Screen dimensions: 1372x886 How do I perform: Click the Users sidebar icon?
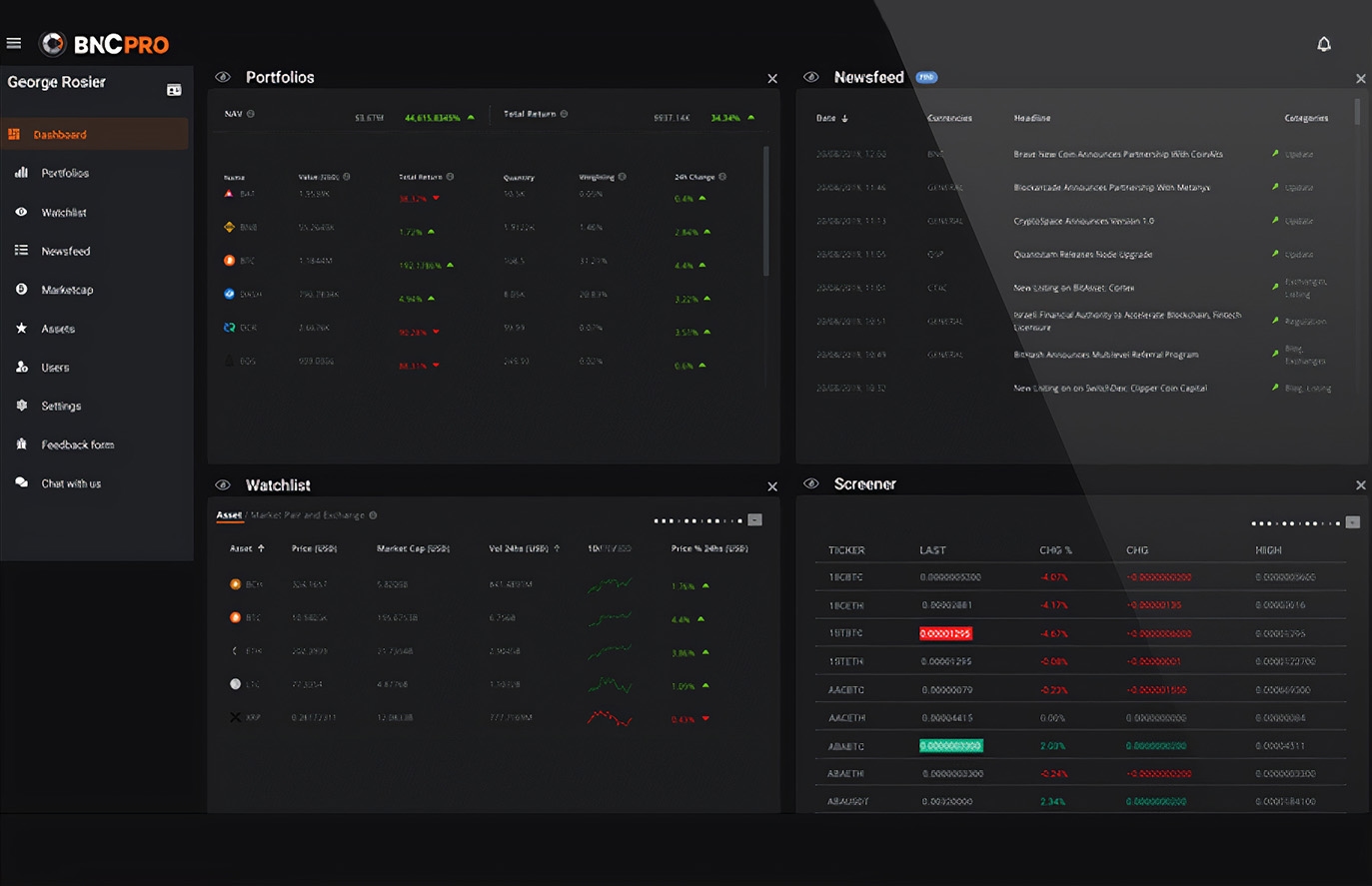(x=21, y=367)
